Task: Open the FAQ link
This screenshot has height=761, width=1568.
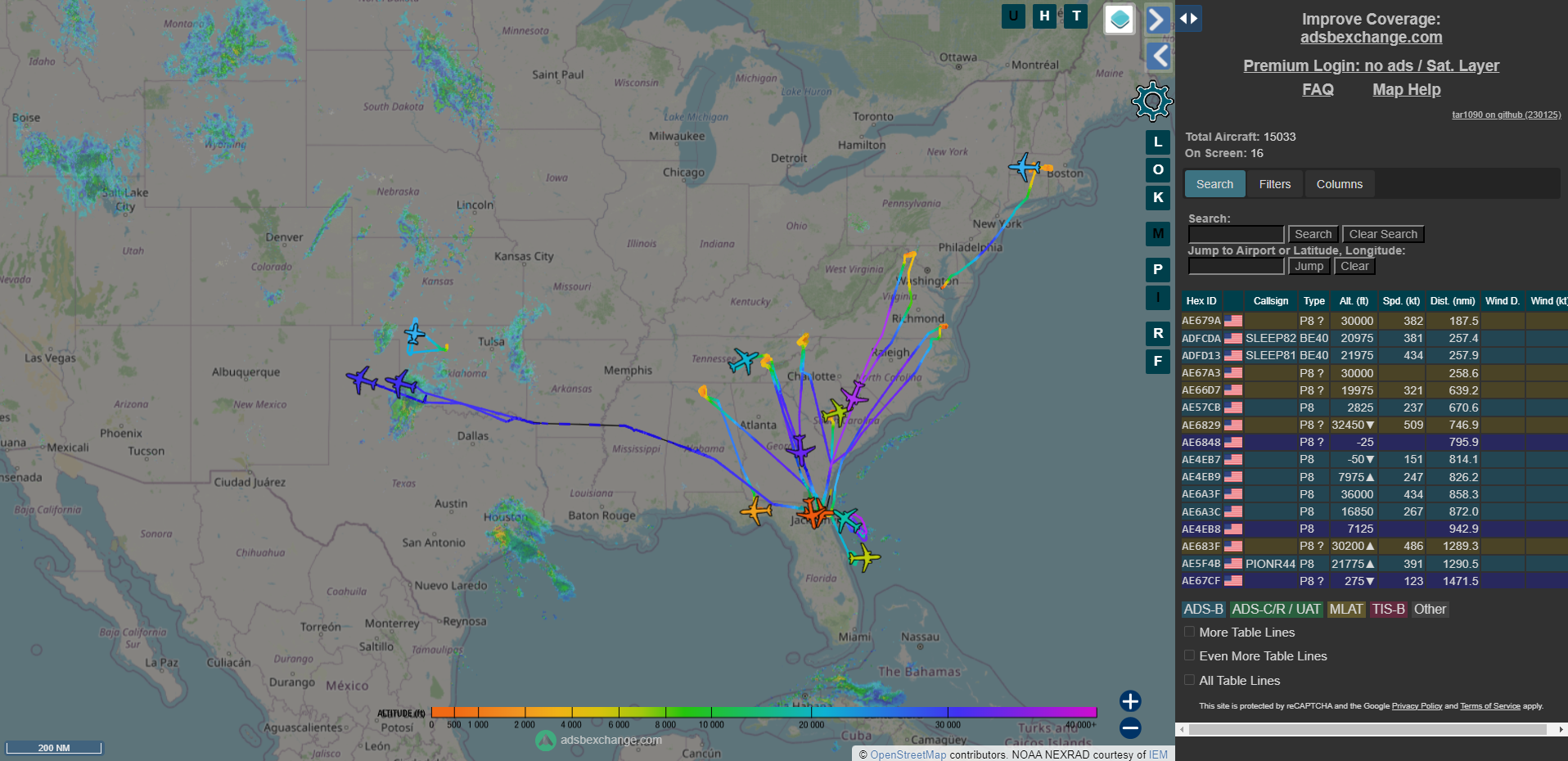Action: tap(1318, 89)
